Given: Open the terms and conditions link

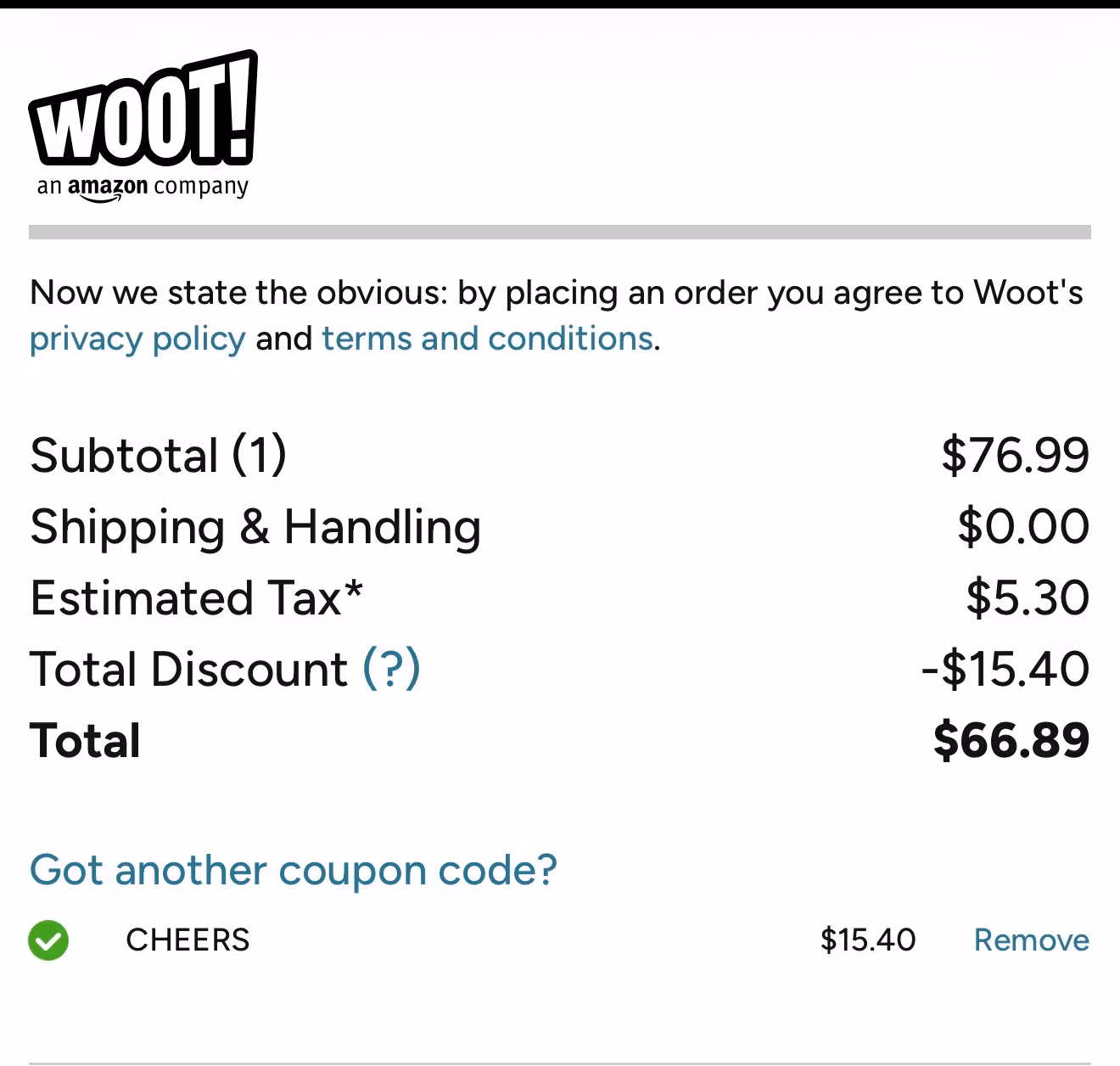Looking at the screenshot, I should (487, 339).
